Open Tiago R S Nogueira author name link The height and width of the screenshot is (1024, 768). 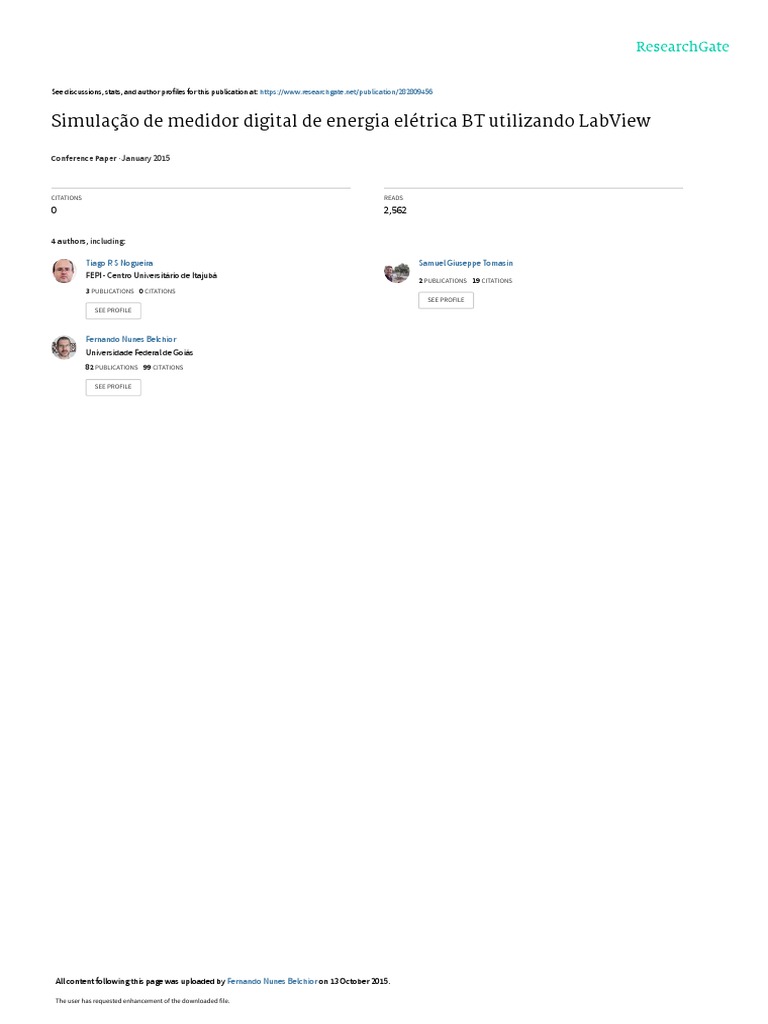(120, 263)
